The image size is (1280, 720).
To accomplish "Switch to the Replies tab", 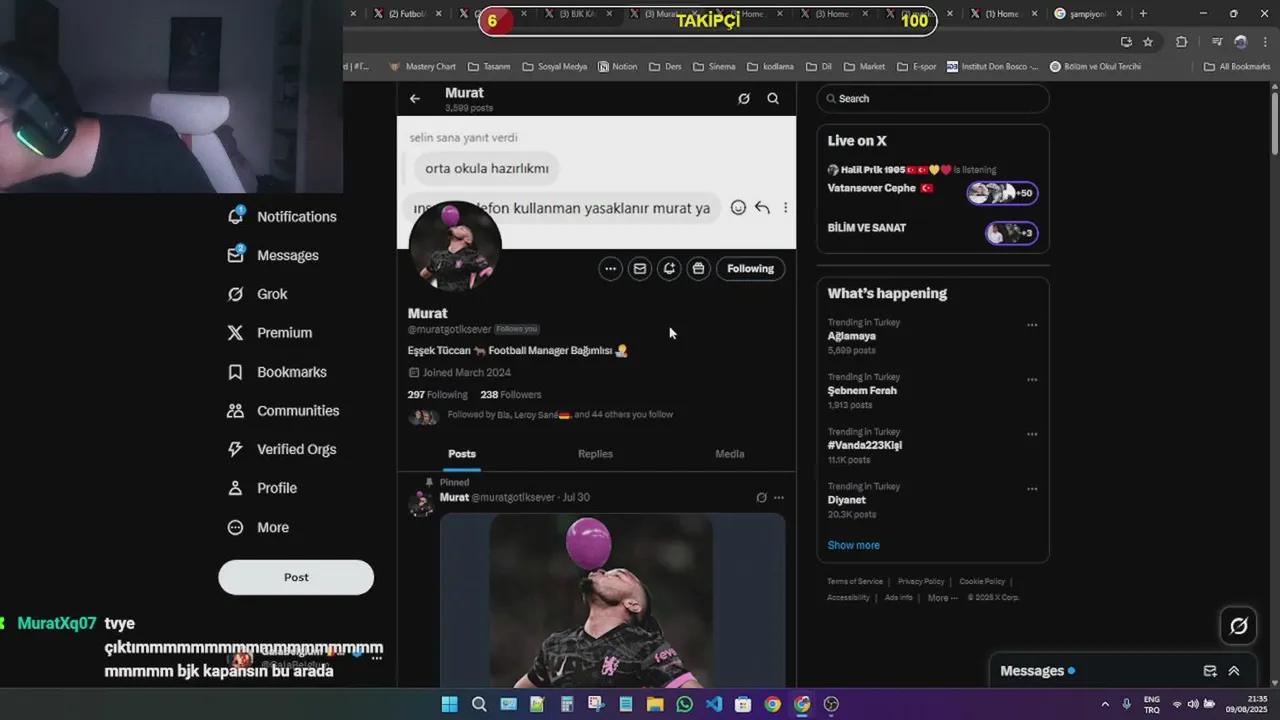I will pyautogui.click(x=595, y=454).
